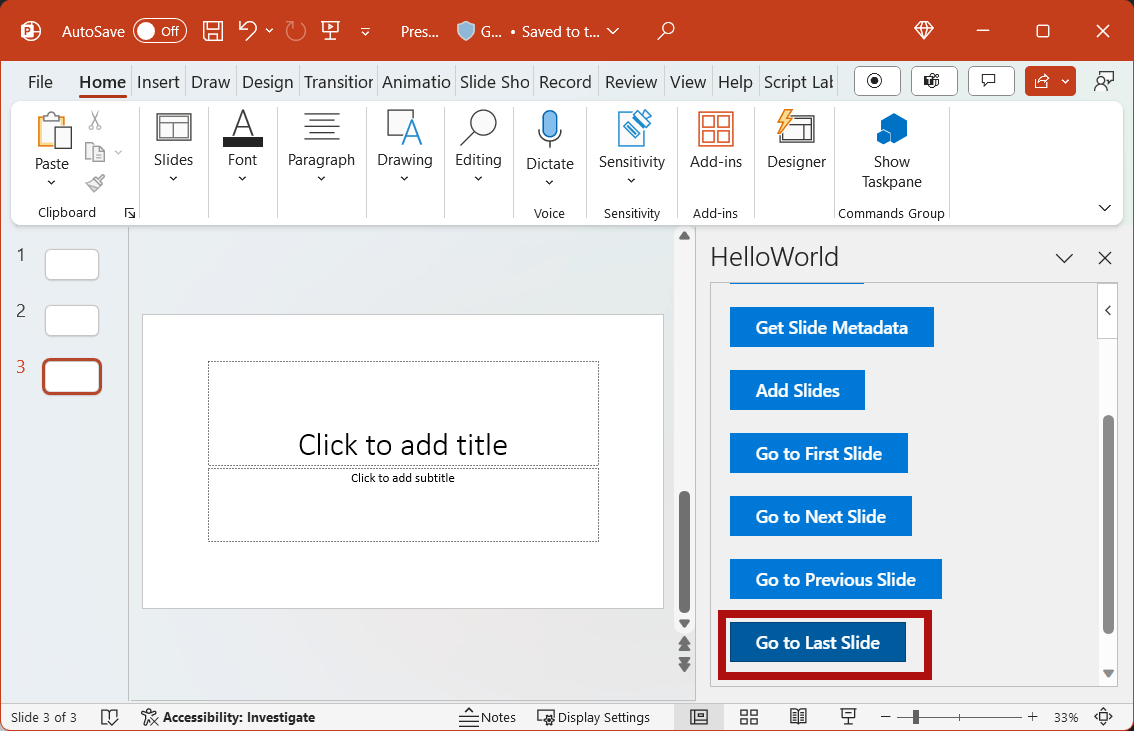The image size is (1134, 731).
Task: Toggle AutoSave on
Action: click(160, 31)
